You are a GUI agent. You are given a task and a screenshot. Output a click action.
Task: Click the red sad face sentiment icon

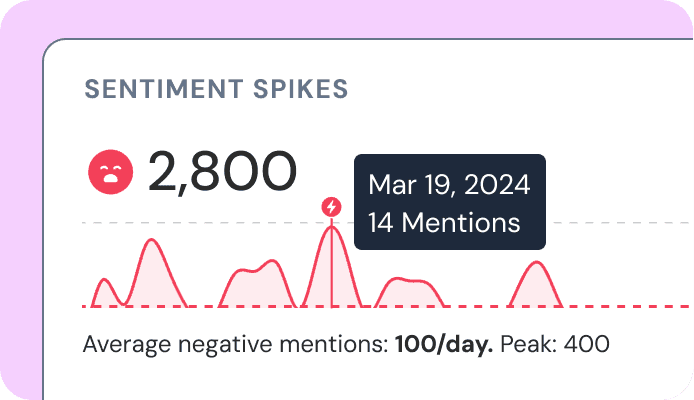pyautogui.click(x=111, y=172)
